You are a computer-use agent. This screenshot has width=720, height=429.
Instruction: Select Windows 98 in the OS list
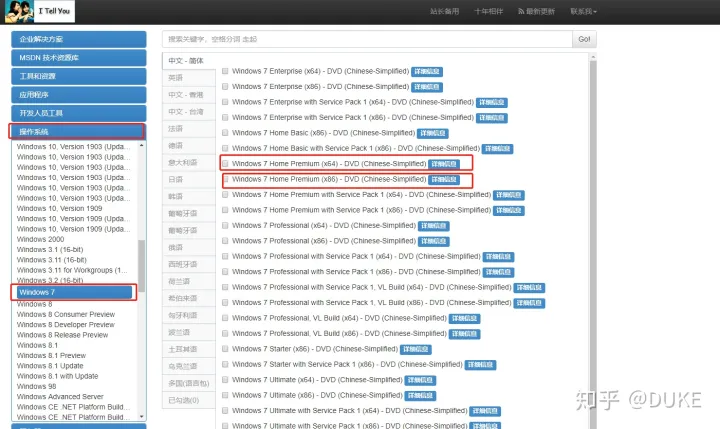[x=36, y=386]
